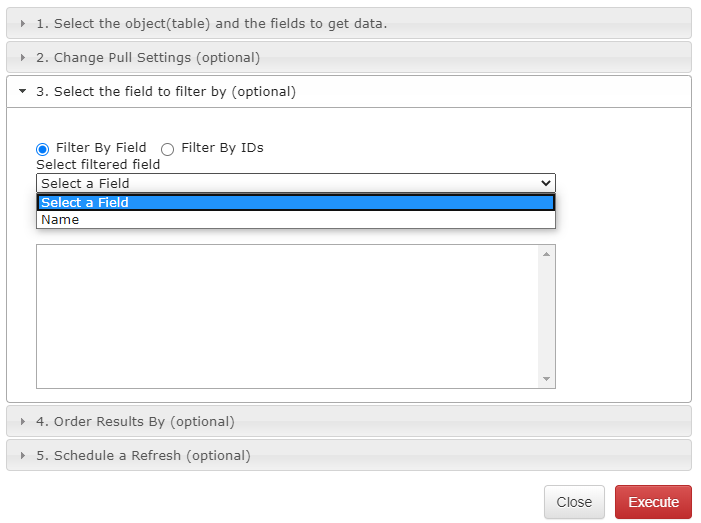The width and height of the screenshot is (701, 523).
Task: Select the Filter By Field radio button
Action: pos(42,149)
